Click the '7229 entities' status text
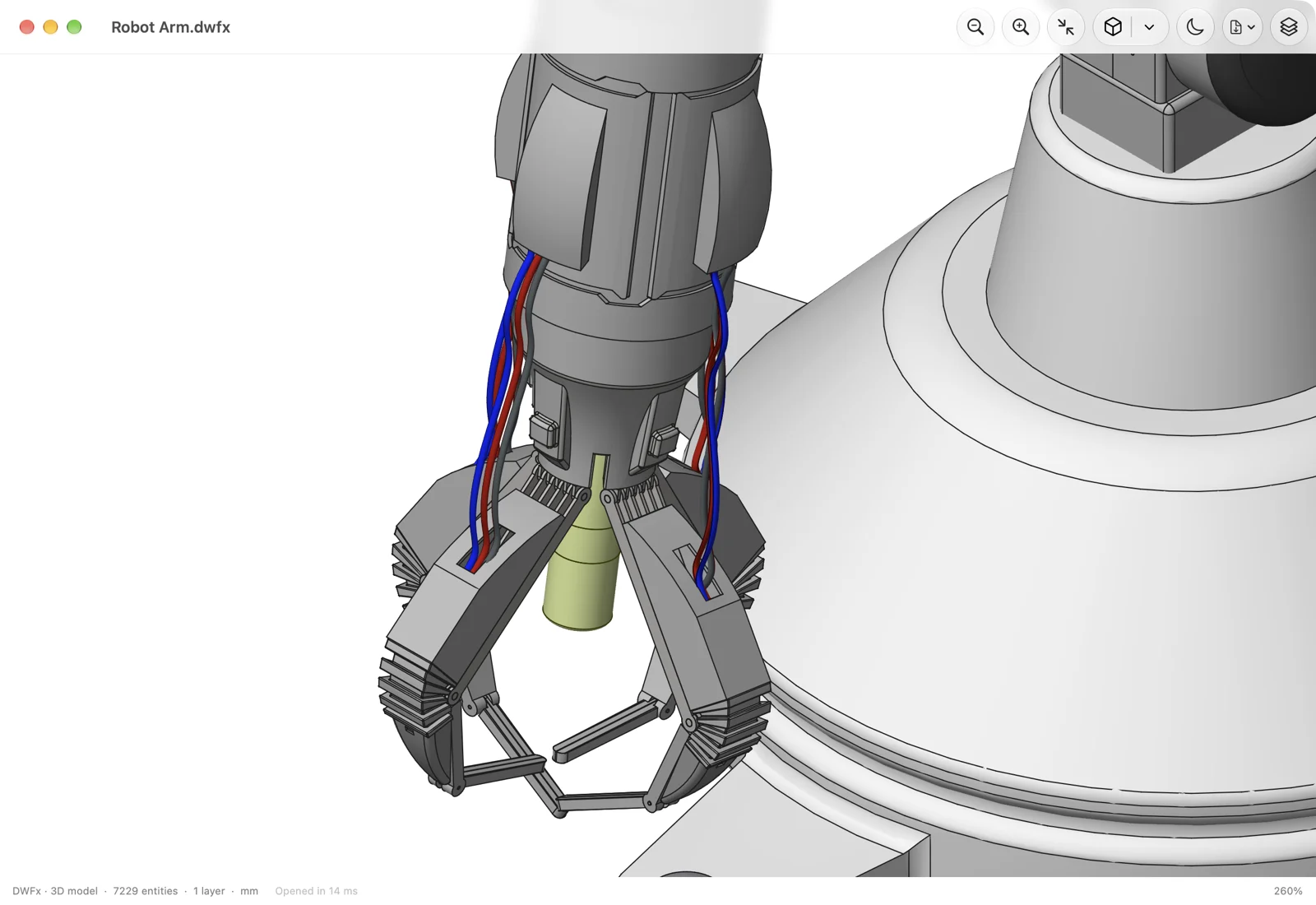 click(x=145, y=891)
